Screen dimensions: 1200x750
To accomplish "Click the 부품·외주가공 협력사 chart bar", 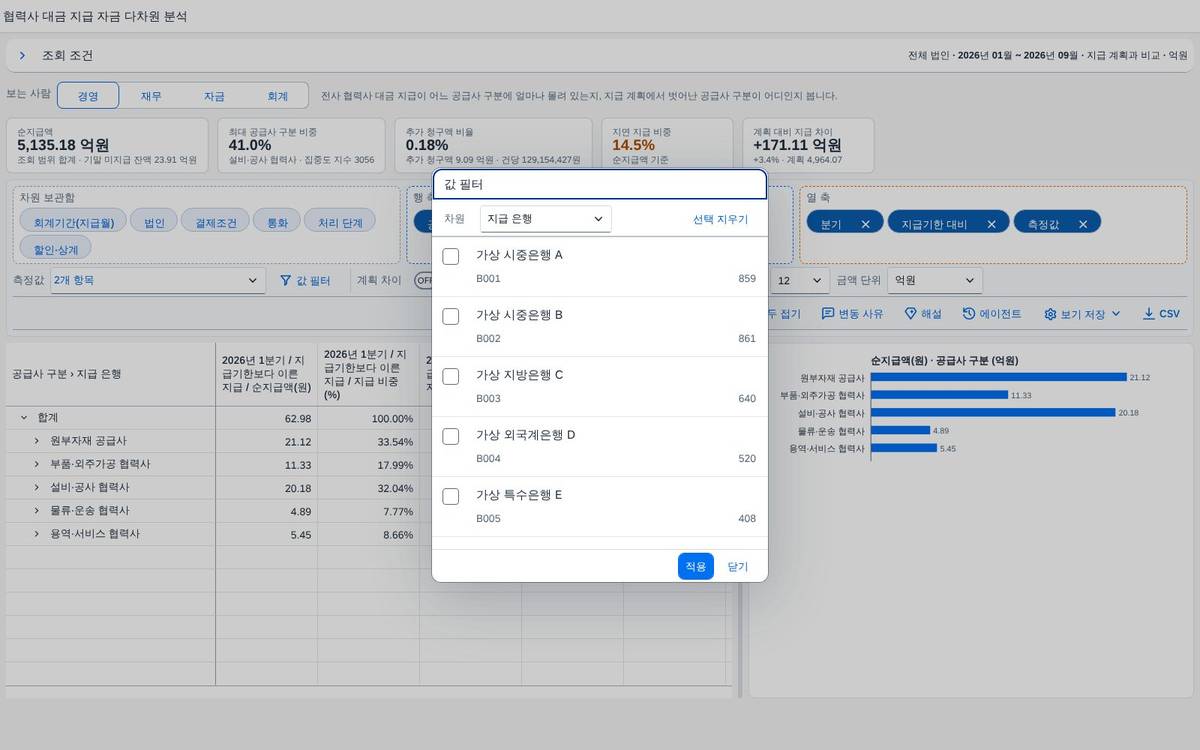I will click(939, 395).
